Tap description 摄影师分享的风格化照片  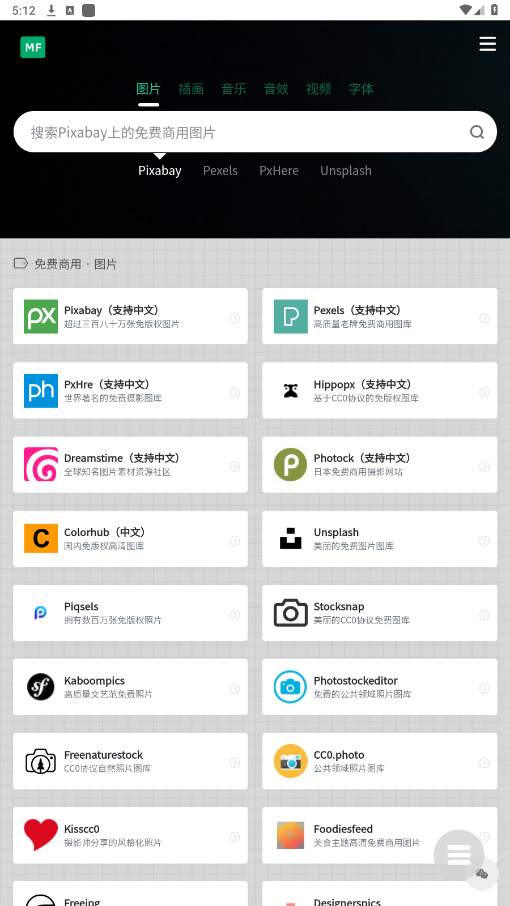tap(113, 842)
